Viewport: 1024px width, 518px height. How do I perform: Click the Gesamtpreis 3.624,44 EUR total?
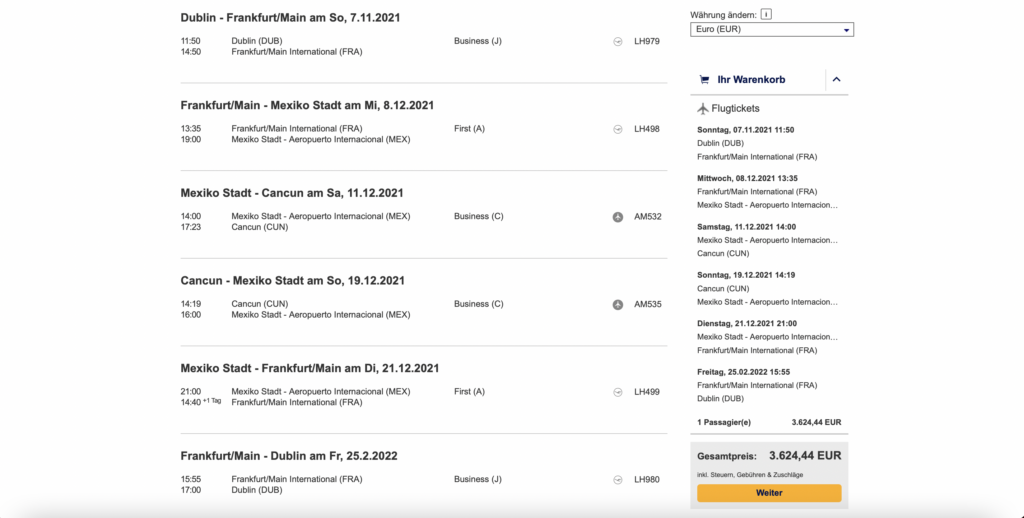click(x=769, y=455)
